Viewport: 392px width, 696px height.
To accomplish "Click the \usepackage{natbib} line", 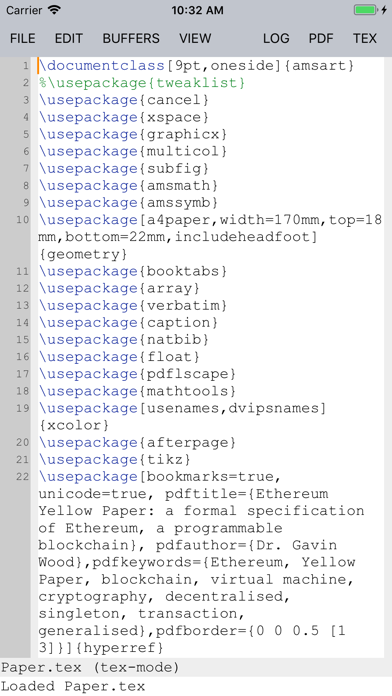I will click(124, 340).
